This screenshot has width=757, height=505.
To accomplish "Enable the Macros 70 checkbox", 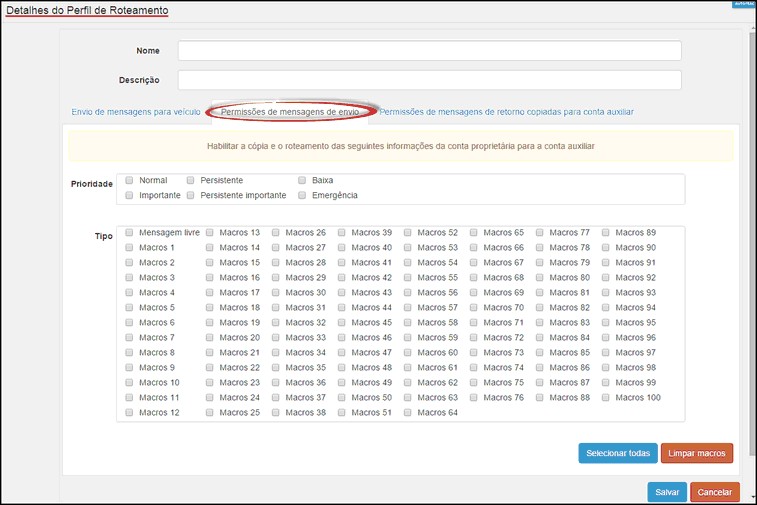I will tap(473, 307).
